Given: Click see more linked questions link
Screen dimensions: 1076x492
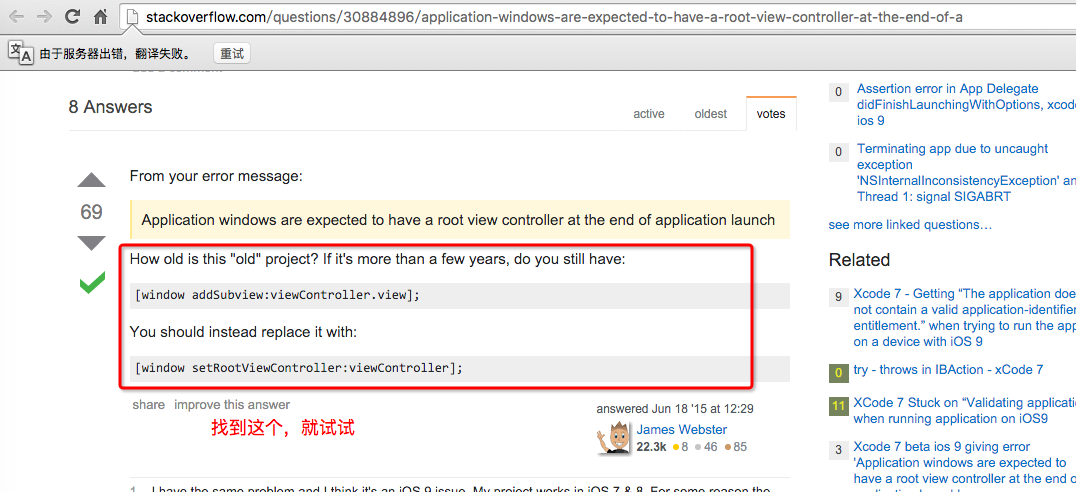Looking at the screenshot, I should click(910, 224).
